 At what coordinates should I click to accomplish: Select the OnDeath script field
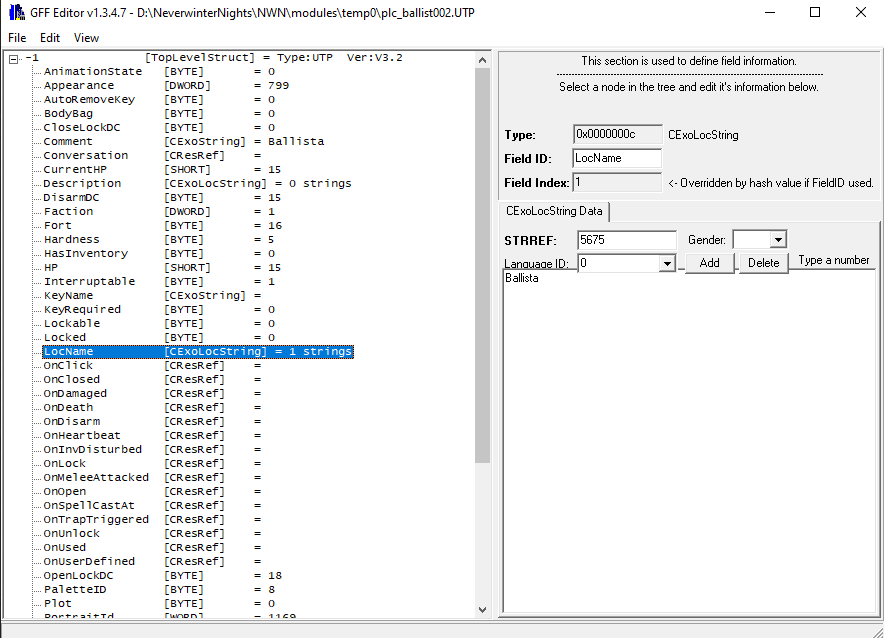point(67,407)
